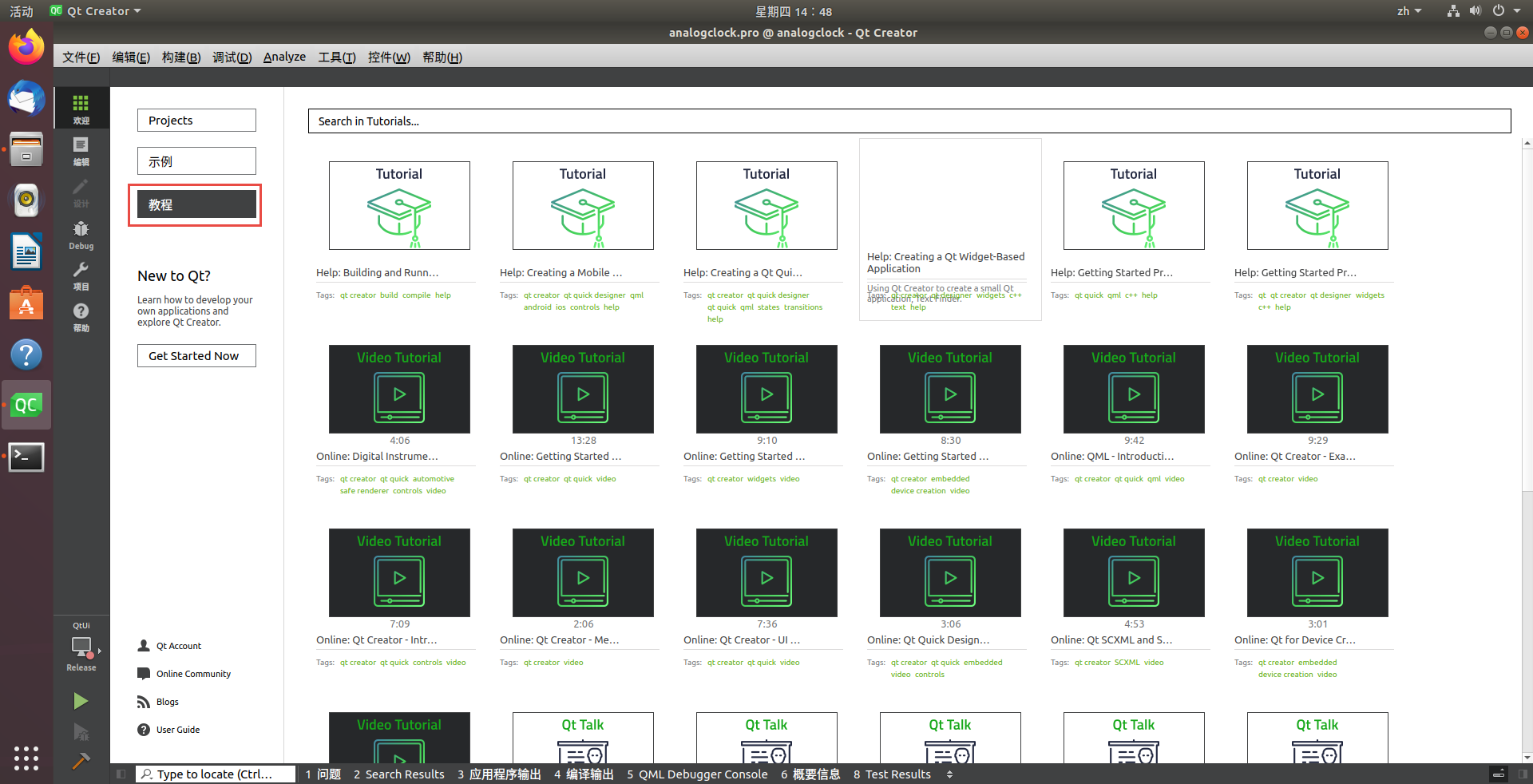Open the Edit mode icon in sidebar
This screenshot has width=1533, height=784.
[81, 150]
